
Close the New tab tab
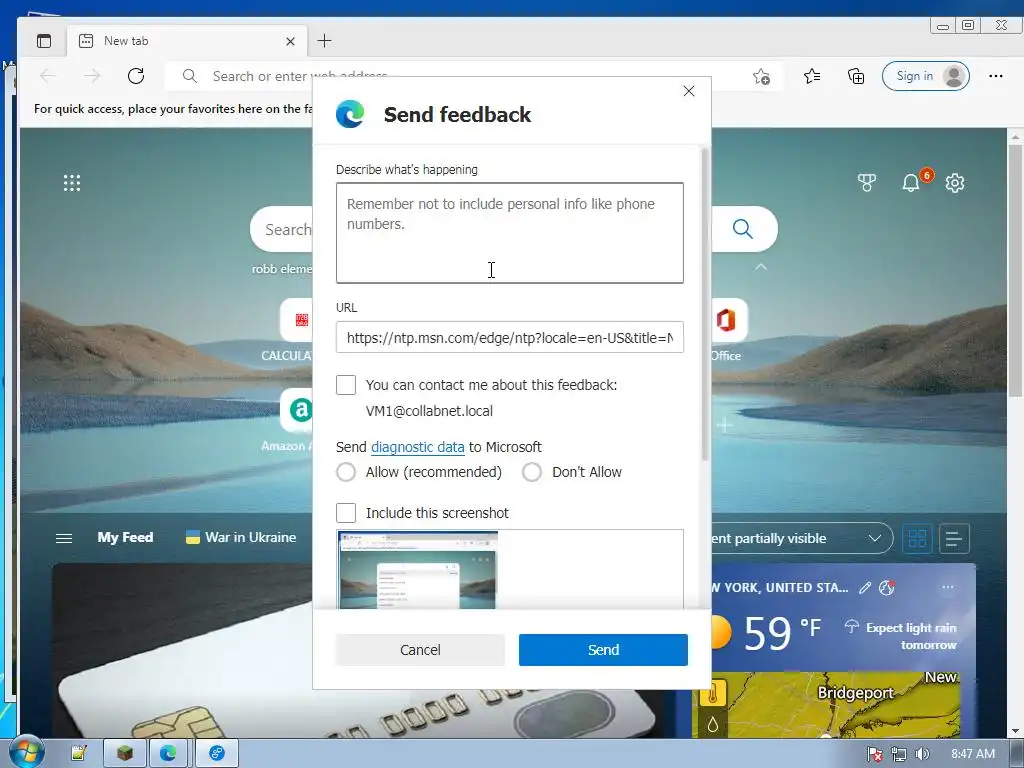pos(290,41)
